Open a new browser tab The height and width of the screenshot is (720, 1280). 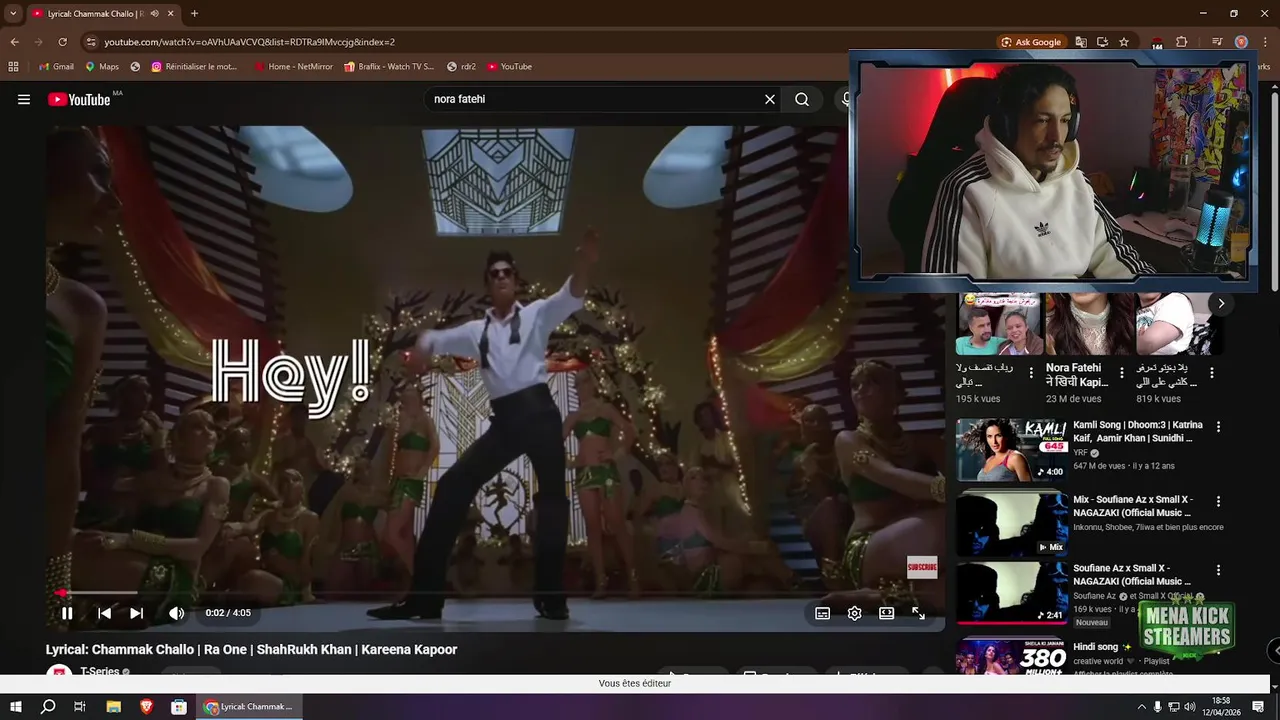click(194, 14)
